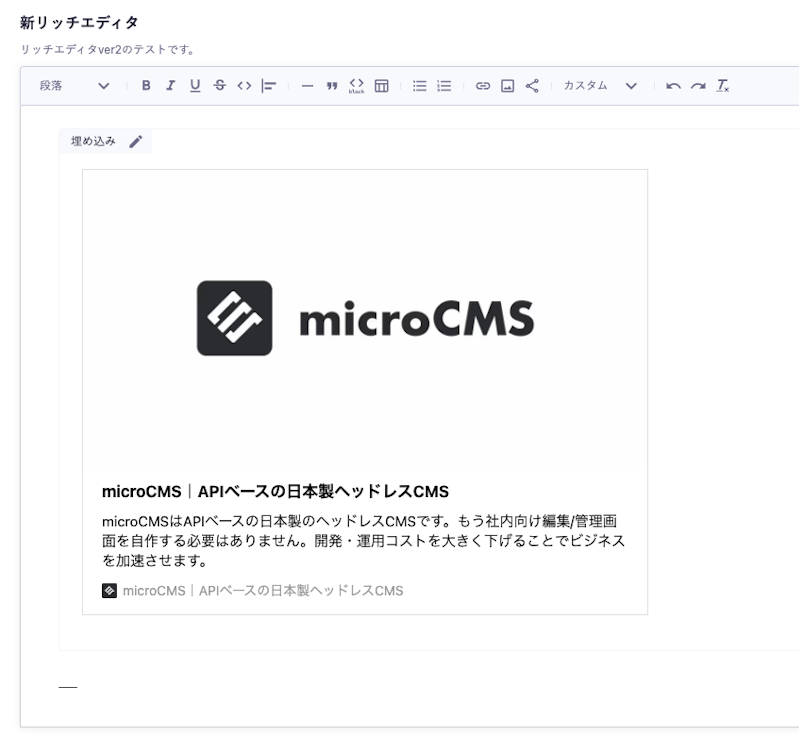Viewport: 799px width, 753px height.
Task: Apply strikethrough formatting
Action: click(220, 86)
